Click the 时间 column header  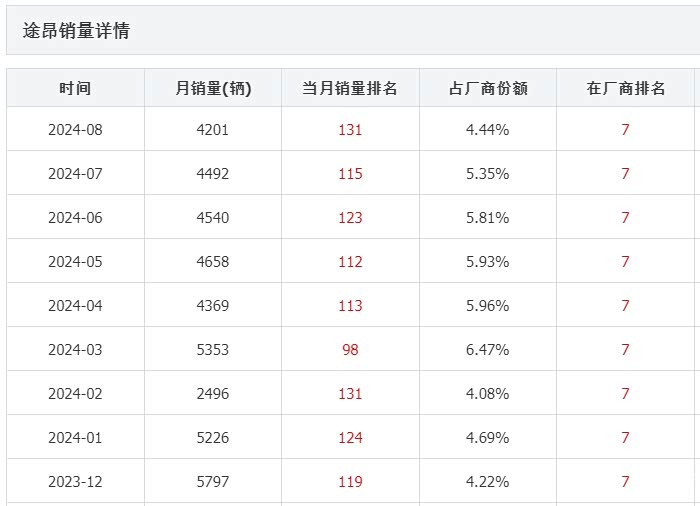[x=75, y=88]
